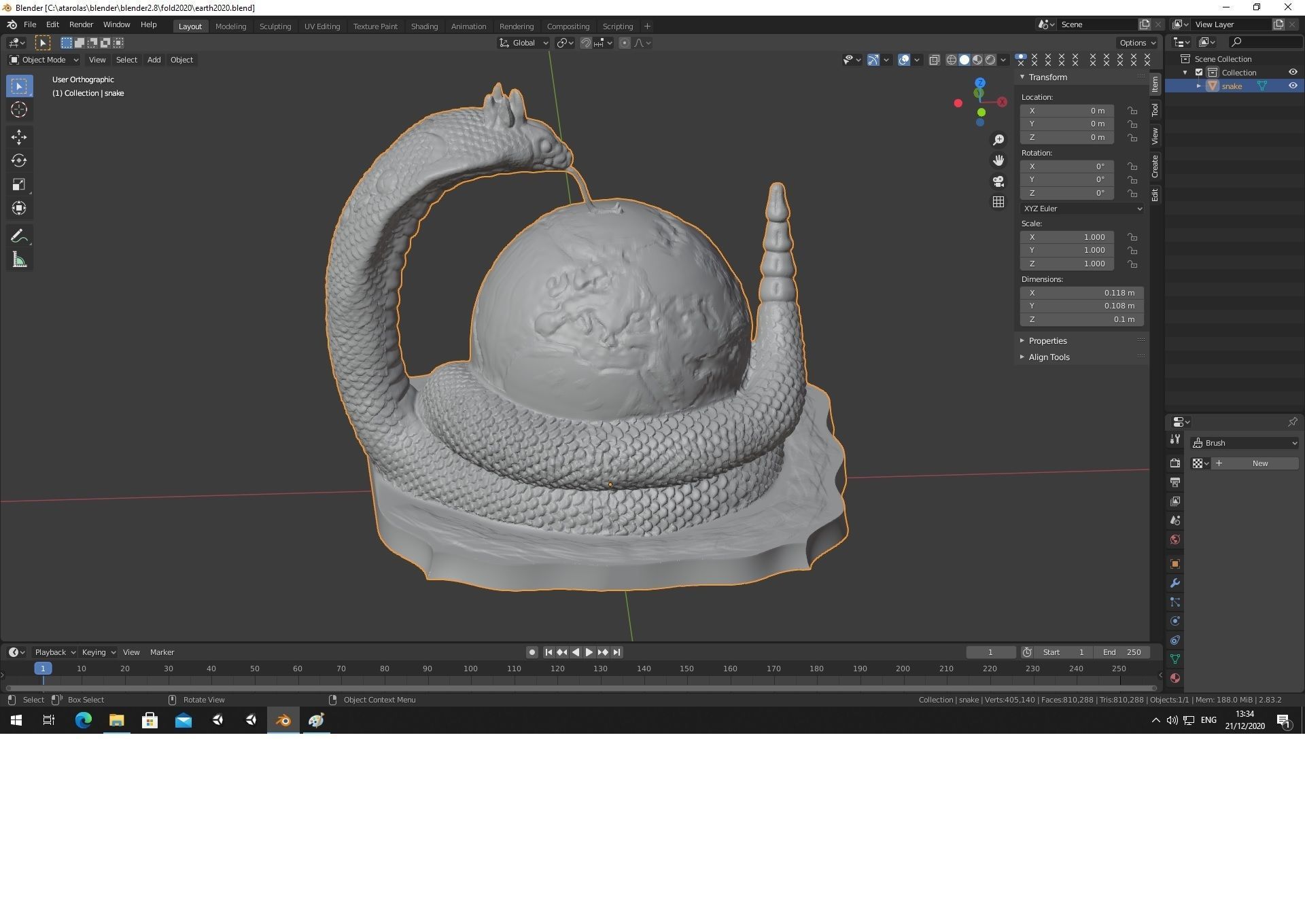Pin the properties editor context
1305x924 pixels.
[x=1292, y=422]
